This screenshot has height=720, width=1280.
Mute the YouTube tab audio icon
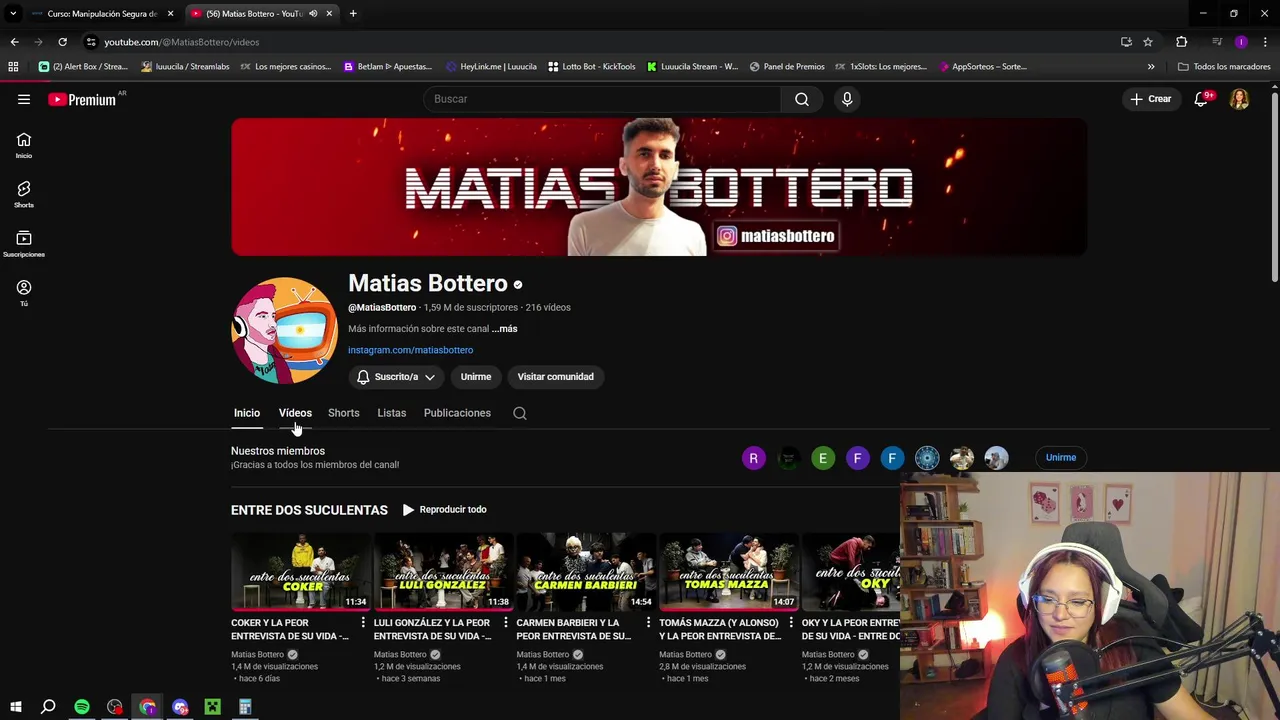313,13
